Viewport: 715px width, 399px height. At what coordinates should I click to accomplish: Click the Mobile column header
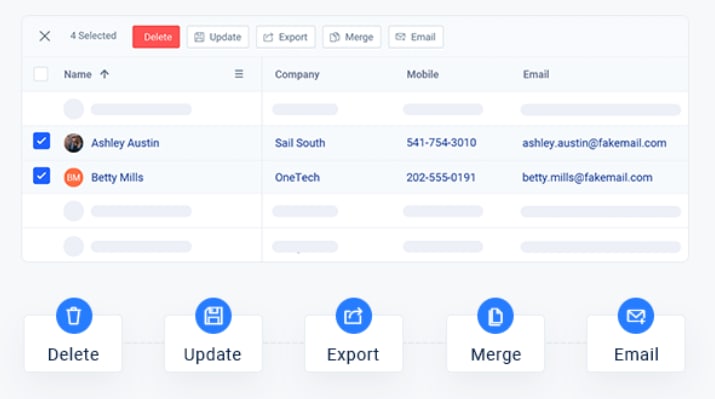pyautogui.click(x=423, y=74)
